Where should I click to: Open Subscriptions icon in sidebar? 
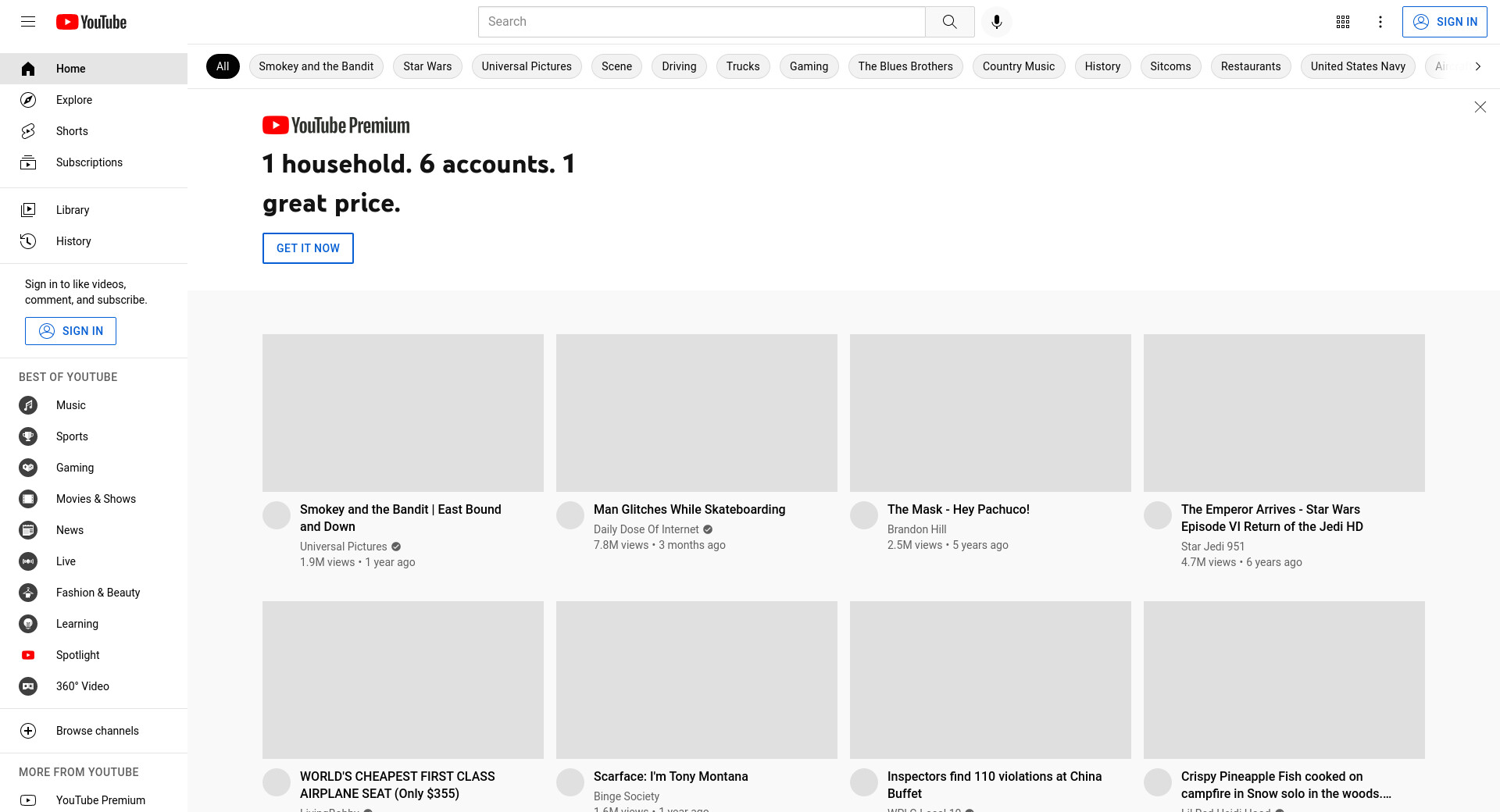(x=28, y=162)
